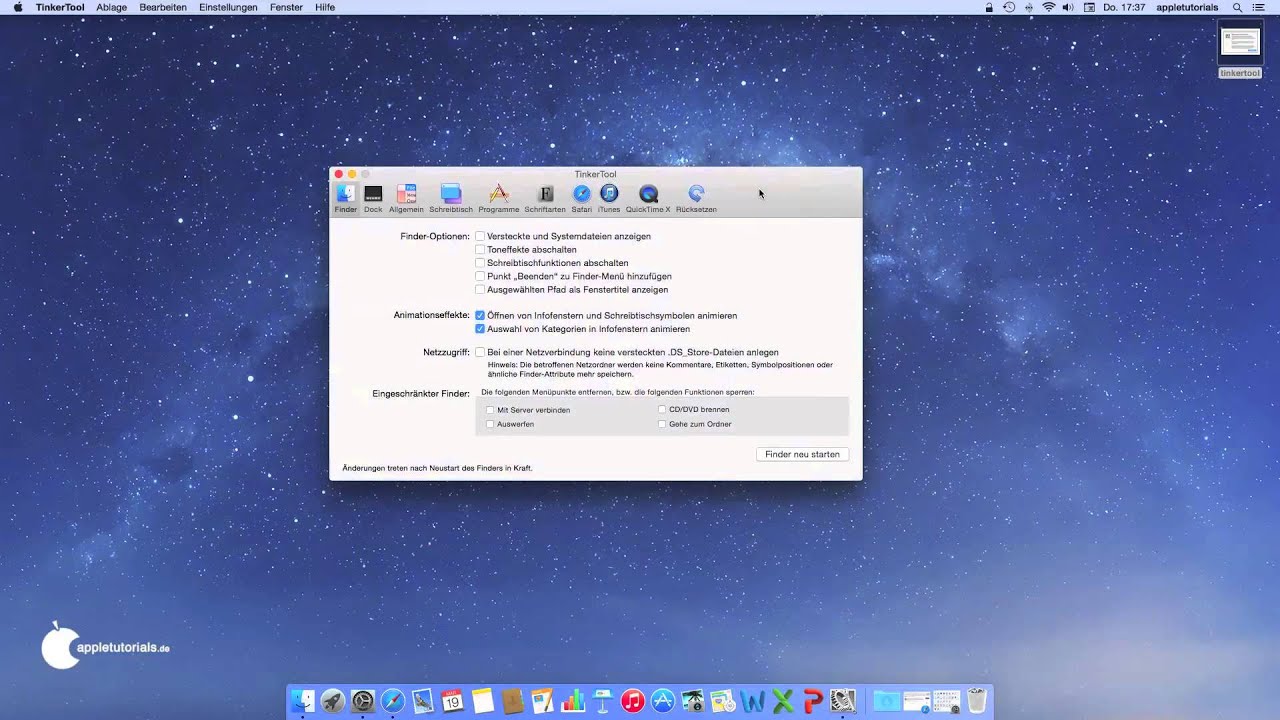Enable no hidden .DS_Store files option
Image resolution: width=1280 pixels, height=720 pixels.
pyautogui.click(x=480, y=352)
